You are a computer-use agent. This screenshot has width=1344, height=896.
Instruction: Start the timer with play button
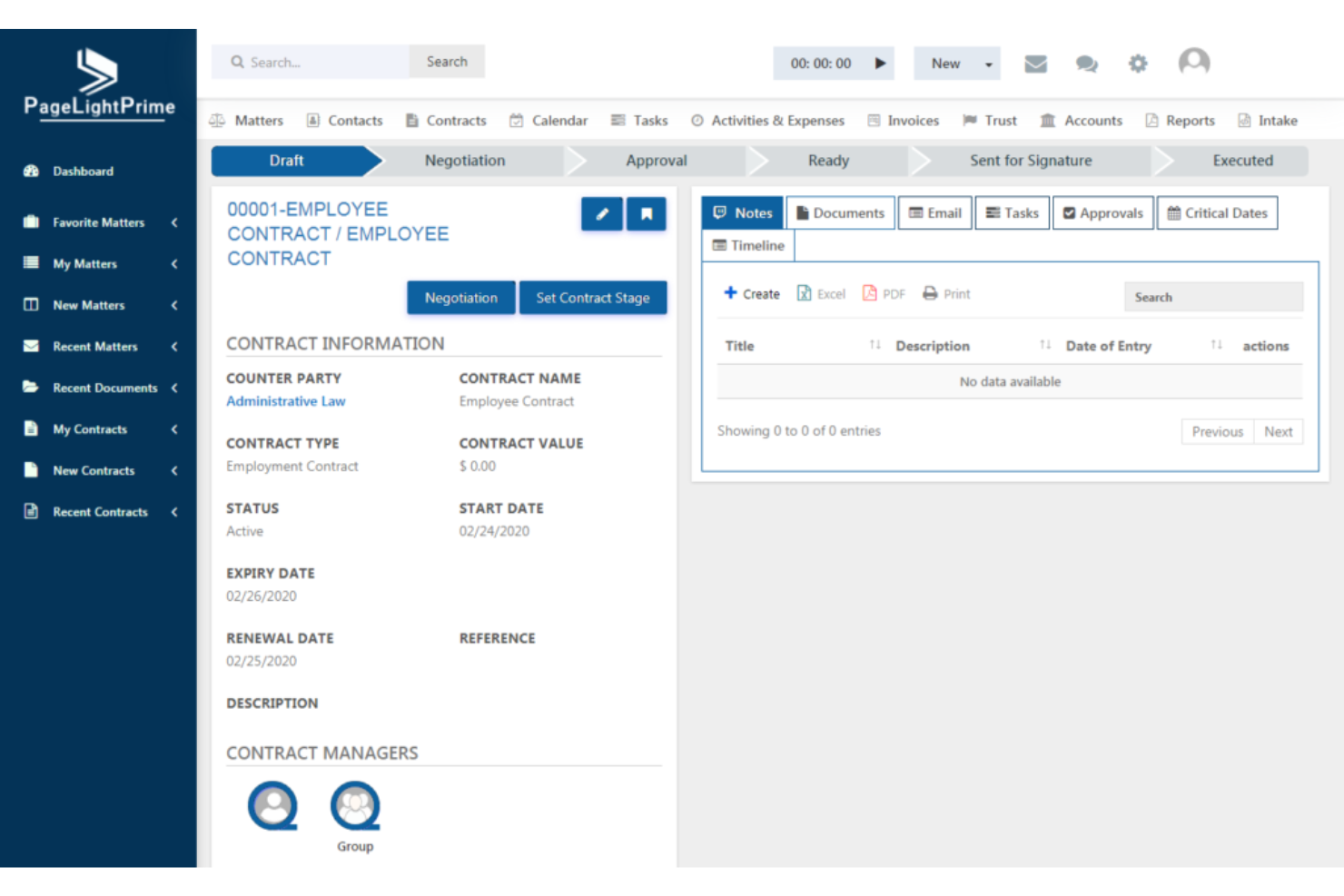(880, 64)
